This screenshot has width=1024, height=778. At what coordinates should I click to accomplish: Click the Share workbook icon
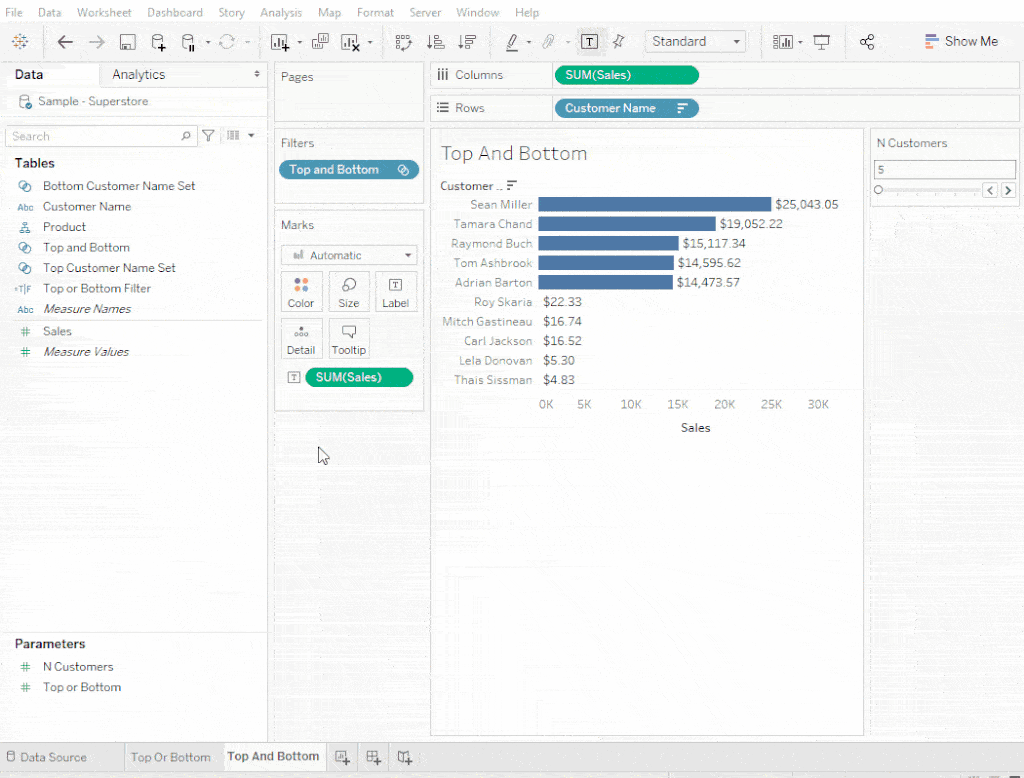click(866, 41)
